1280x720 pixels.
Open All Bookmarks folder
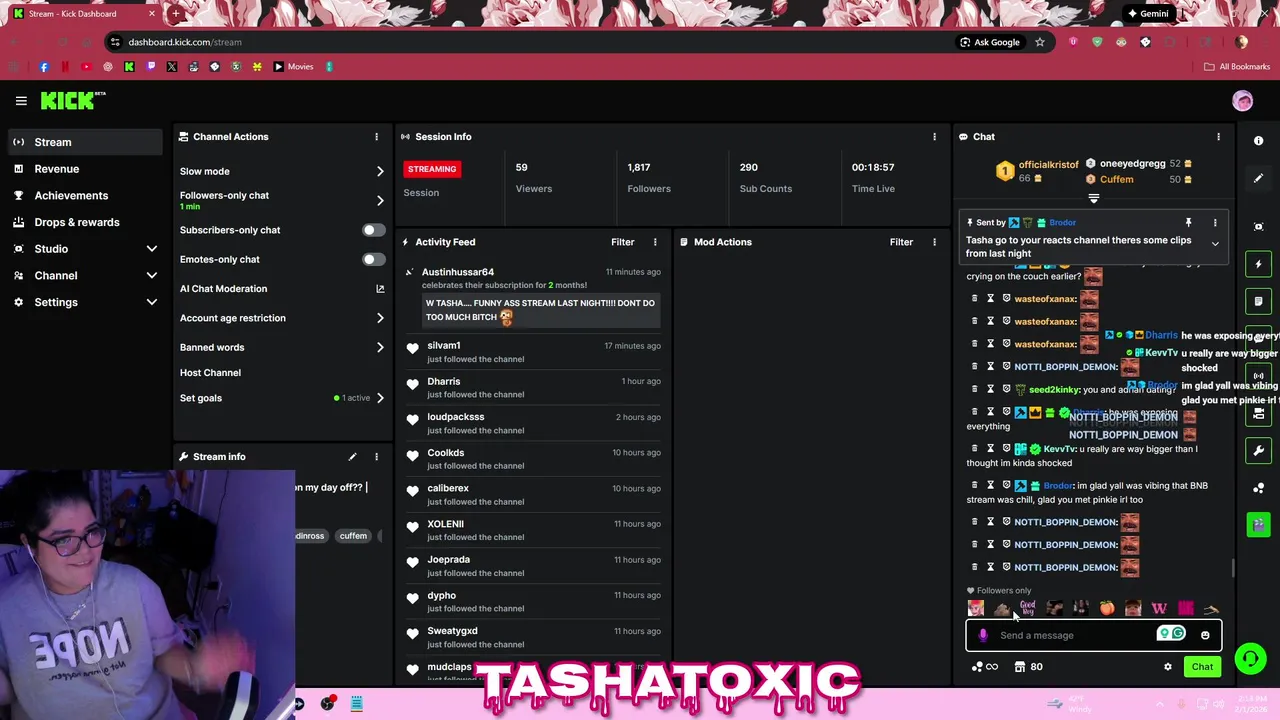(1237, 67)
